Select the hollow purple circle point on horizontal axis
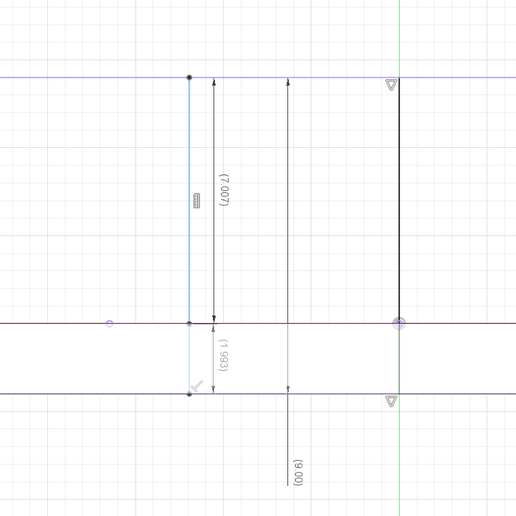 [109, 323]
